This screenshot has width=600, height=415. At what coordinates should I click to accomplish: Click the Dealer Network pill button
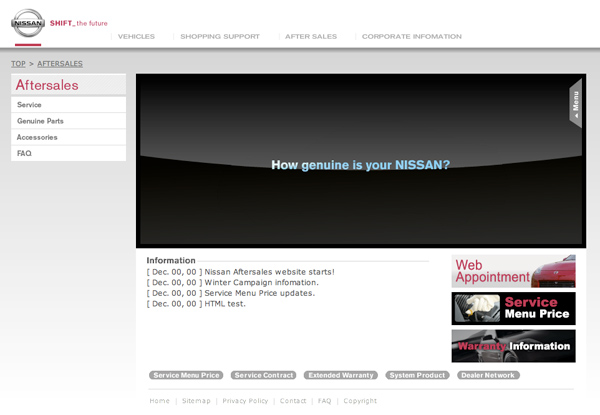tap(488, 375)
